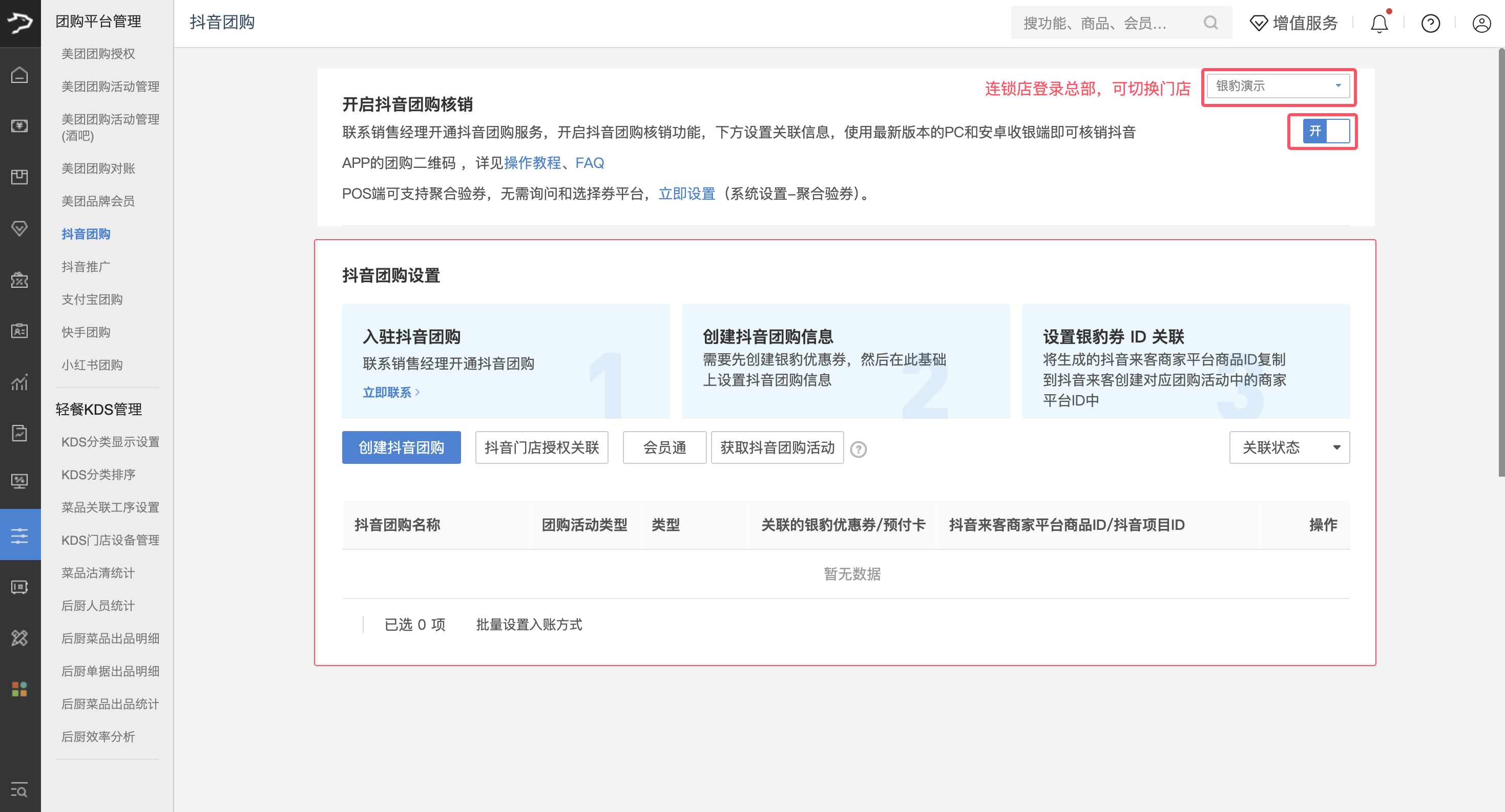Expand the question mark tooltip beside 获取抖音团购活动
The width and height of the screenshot is (1505, 812).
tap(858, 449)
